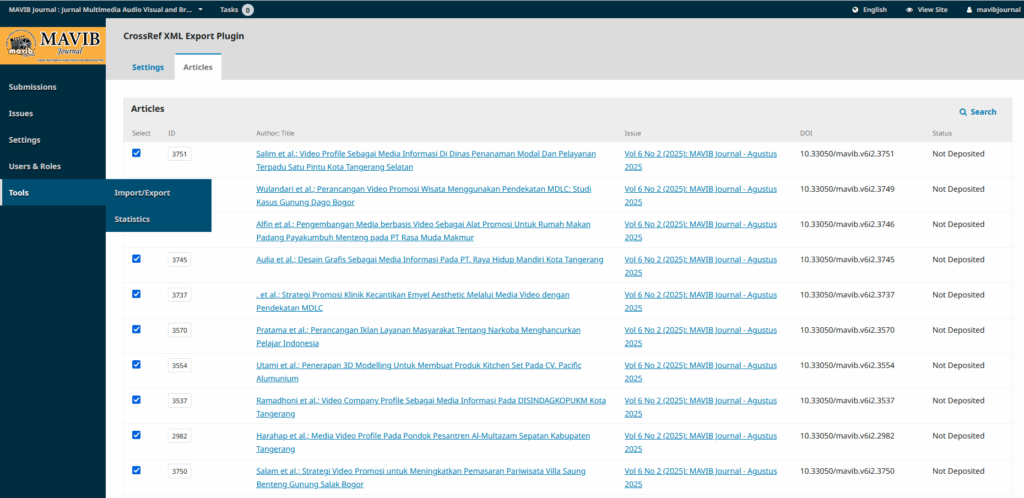1024x498 pixels.
Task: Click the ID field showing 3537
Action: point(179,401)
